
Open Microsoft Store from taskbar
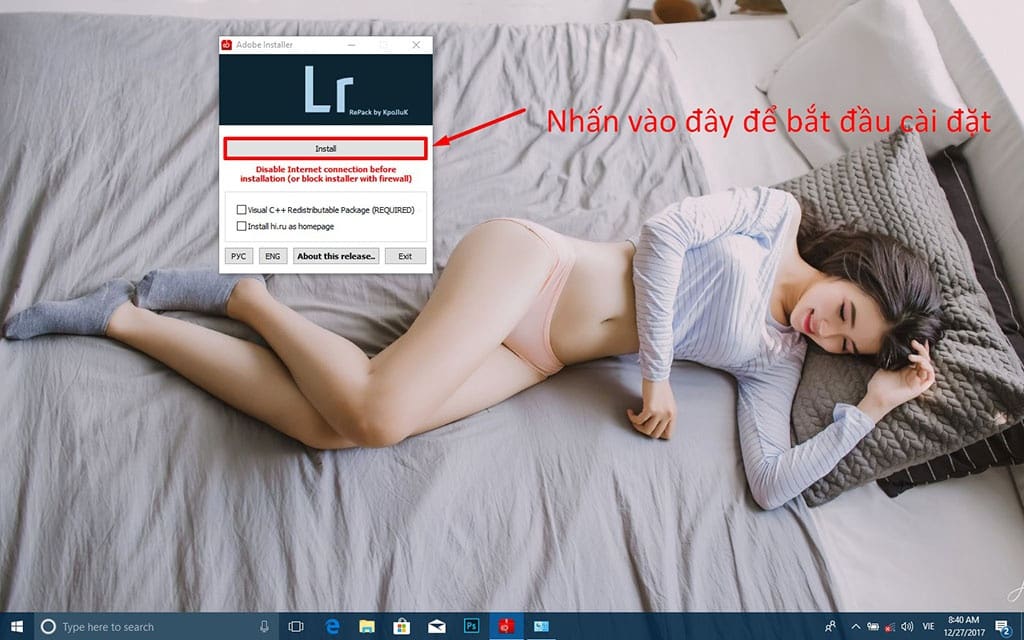[x=402, y=626]
